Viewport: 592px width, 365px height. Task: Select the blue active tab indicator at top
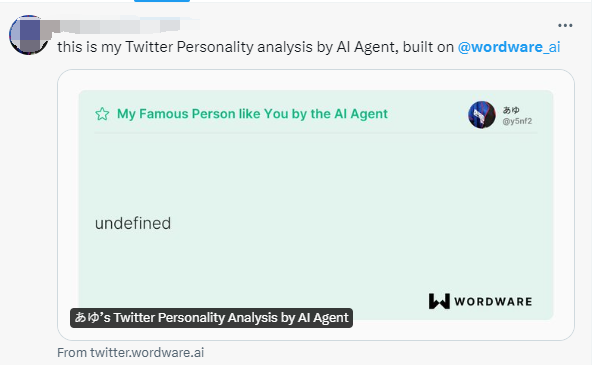coord(162,1)
